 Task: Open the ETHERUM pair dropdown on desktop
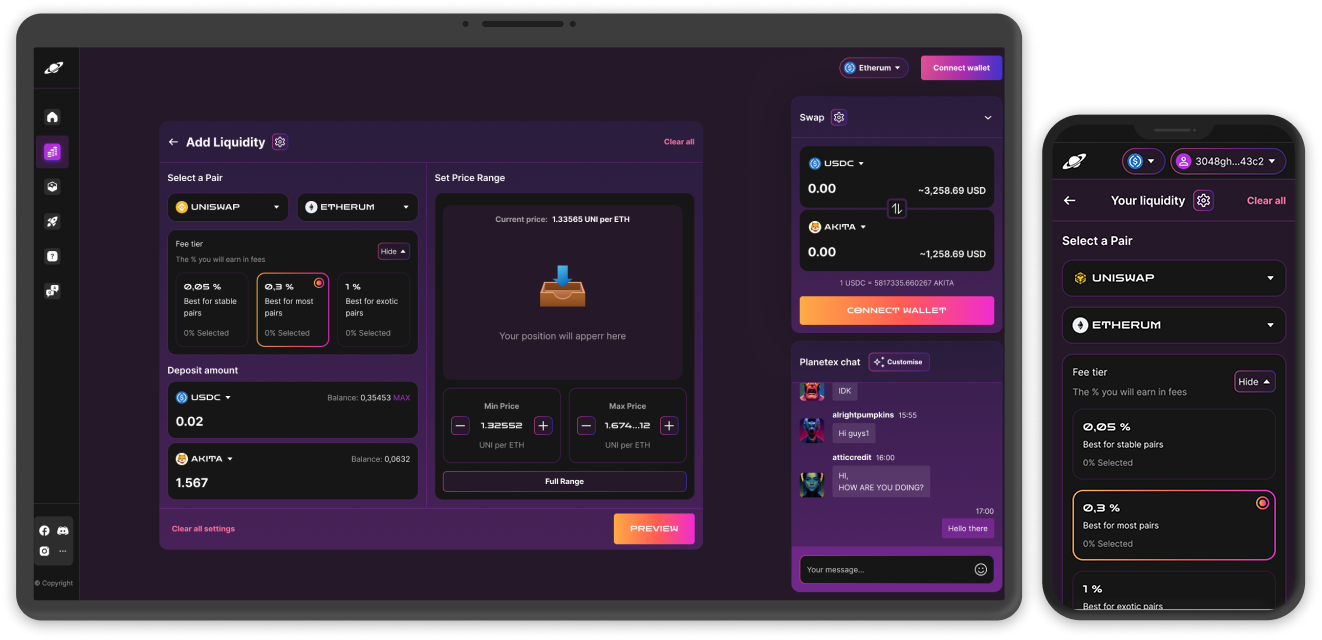tap(358, 207)
